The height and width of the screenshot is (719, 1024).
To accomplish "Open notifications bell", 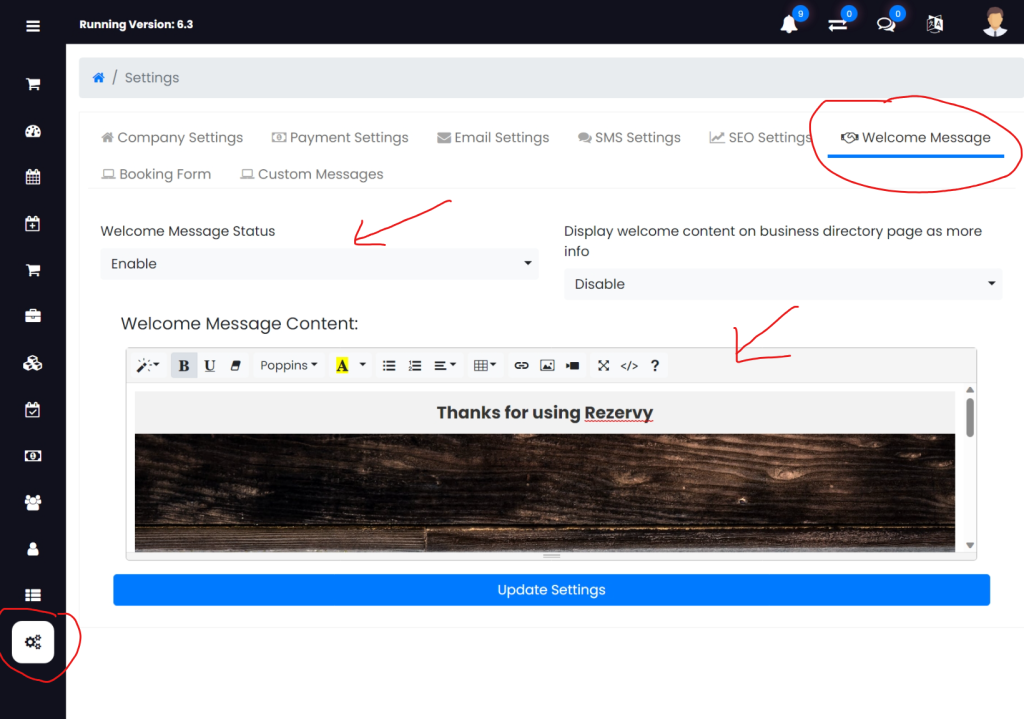I will click(x=789, y=25).
